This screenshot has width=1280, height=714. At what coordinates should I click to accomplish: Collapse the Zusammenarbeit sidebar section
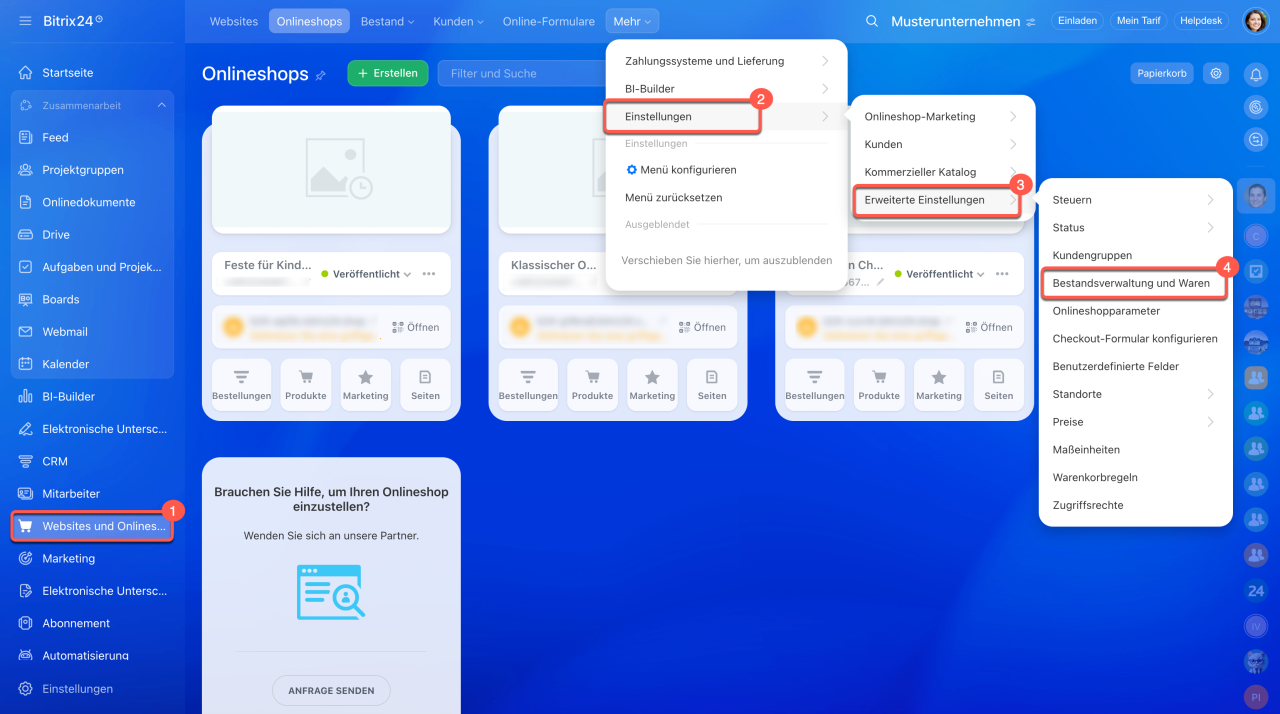tap(162, 106)
